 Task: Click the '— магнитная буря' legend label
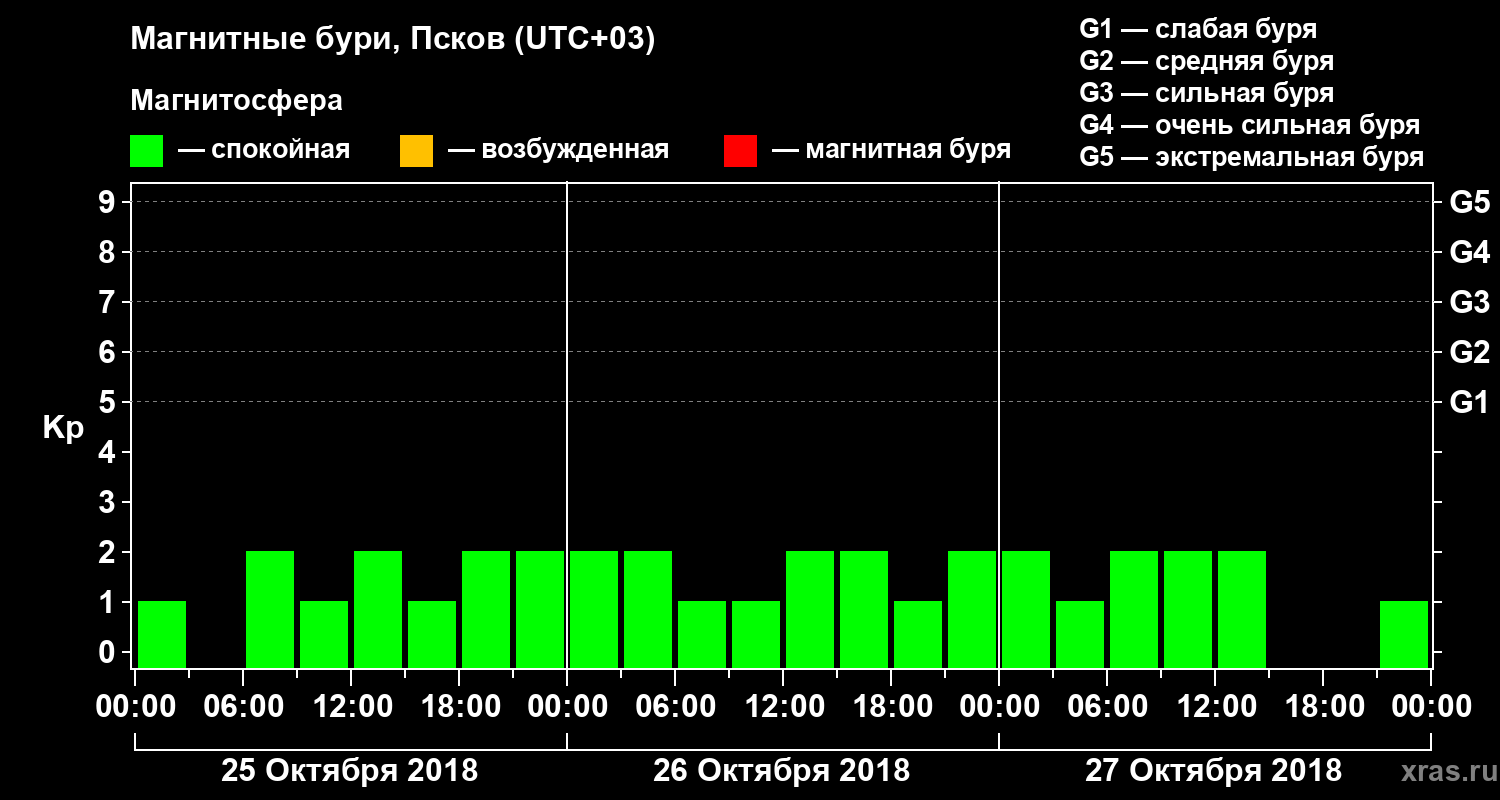[x=891, y=151]
